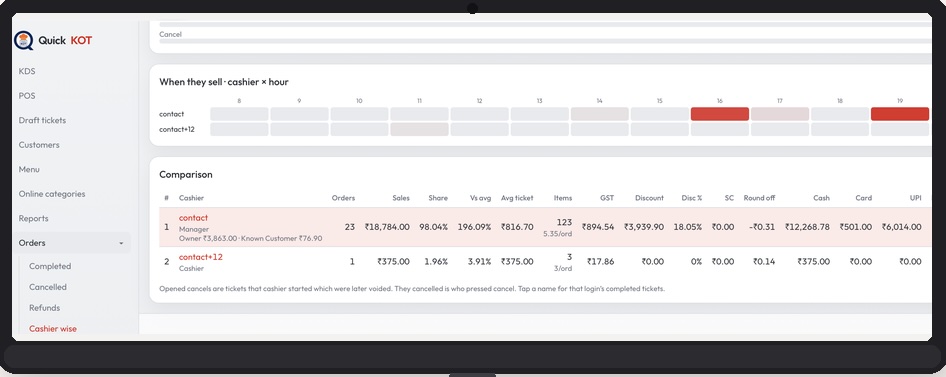Viewport: 946px width, 377px height.
Task: Click the ₹894.54 GST value
Action: [598, 227]
